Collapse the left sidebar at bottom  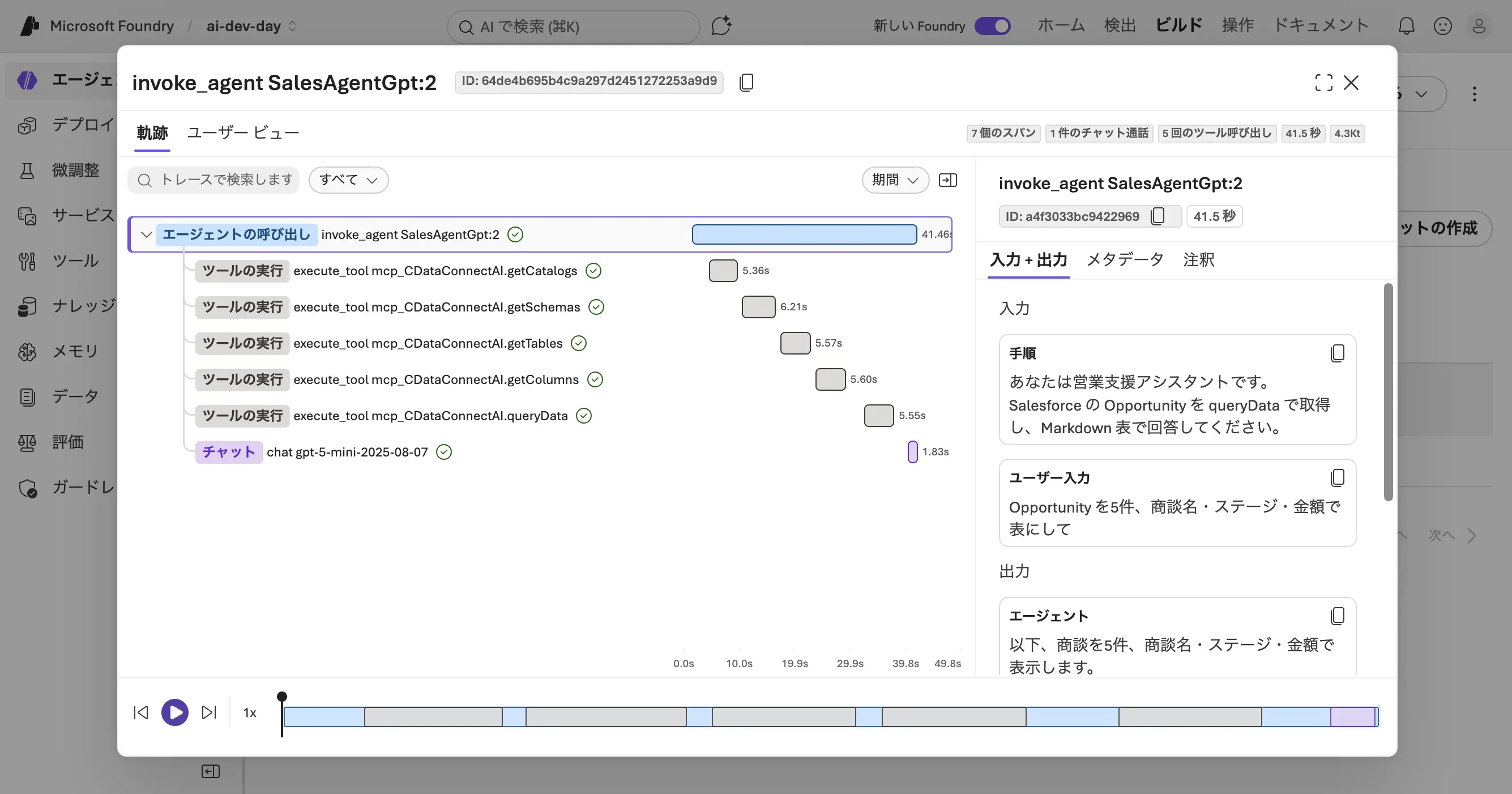pyautogui.click(x=210, y=771)
